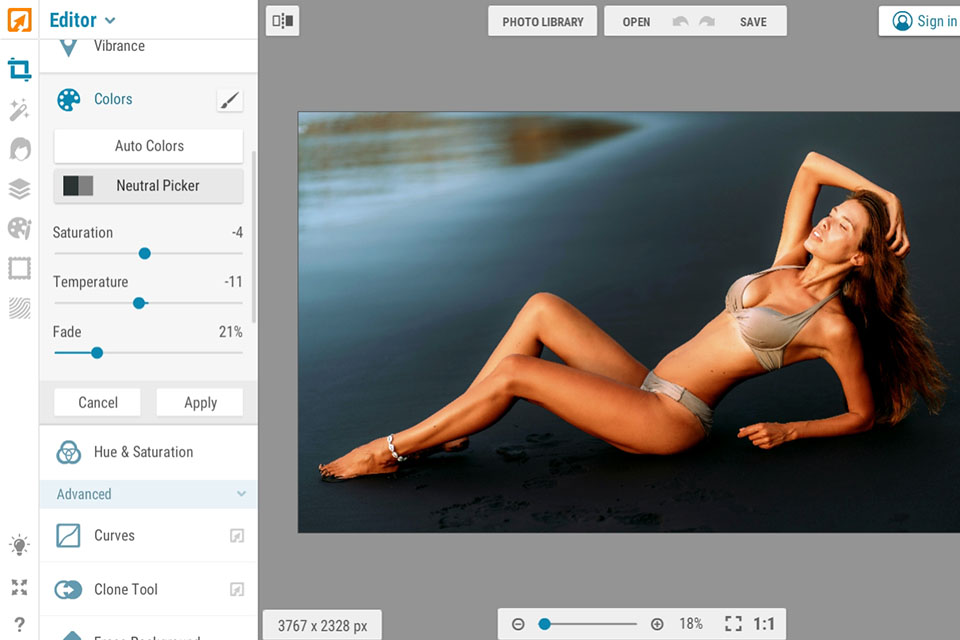Screen dimensions: 960x640
Task: Set zoom to 1:1 actual size
Action: (x=763, y=624)
